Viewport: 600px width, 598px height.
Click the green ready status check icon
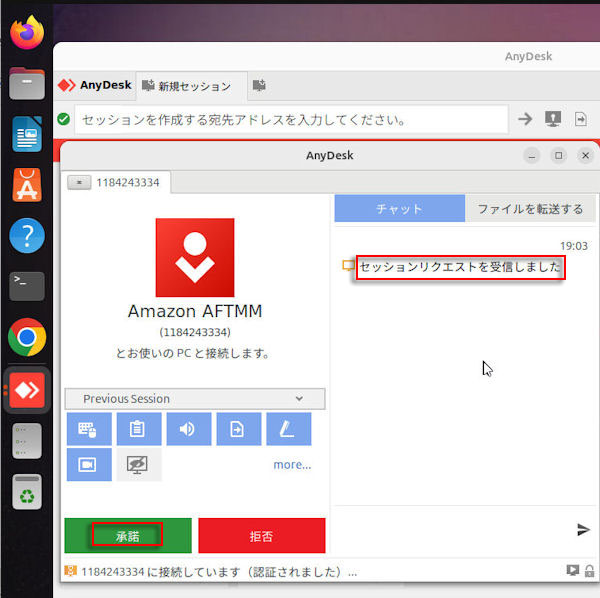point(64,119)
